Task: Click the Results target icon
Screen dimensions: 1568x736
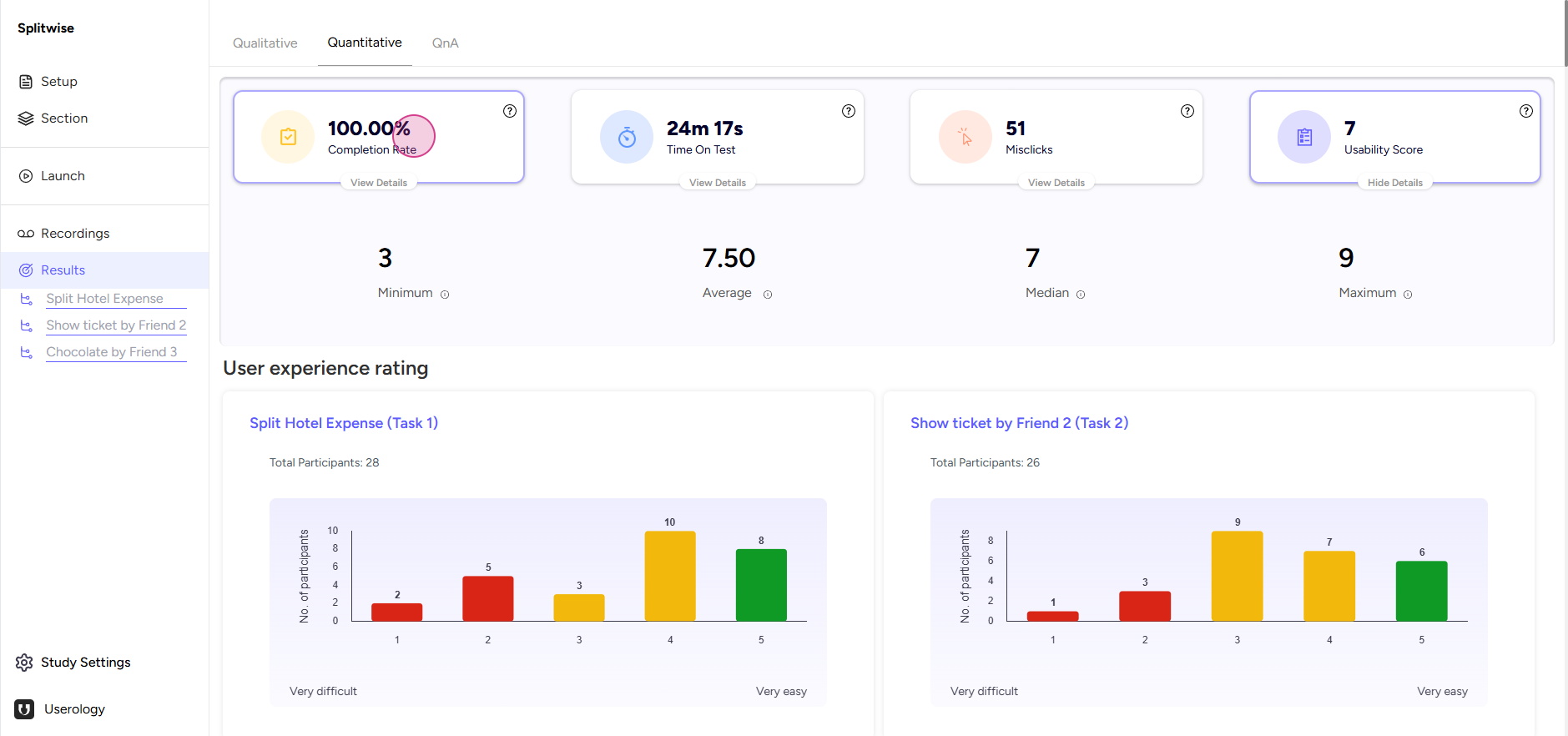Action: (x=26, y=270)
